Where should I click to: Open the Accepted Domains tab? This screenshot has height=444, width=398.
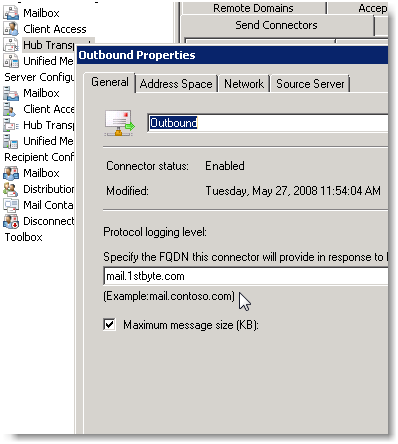point(358,8)
